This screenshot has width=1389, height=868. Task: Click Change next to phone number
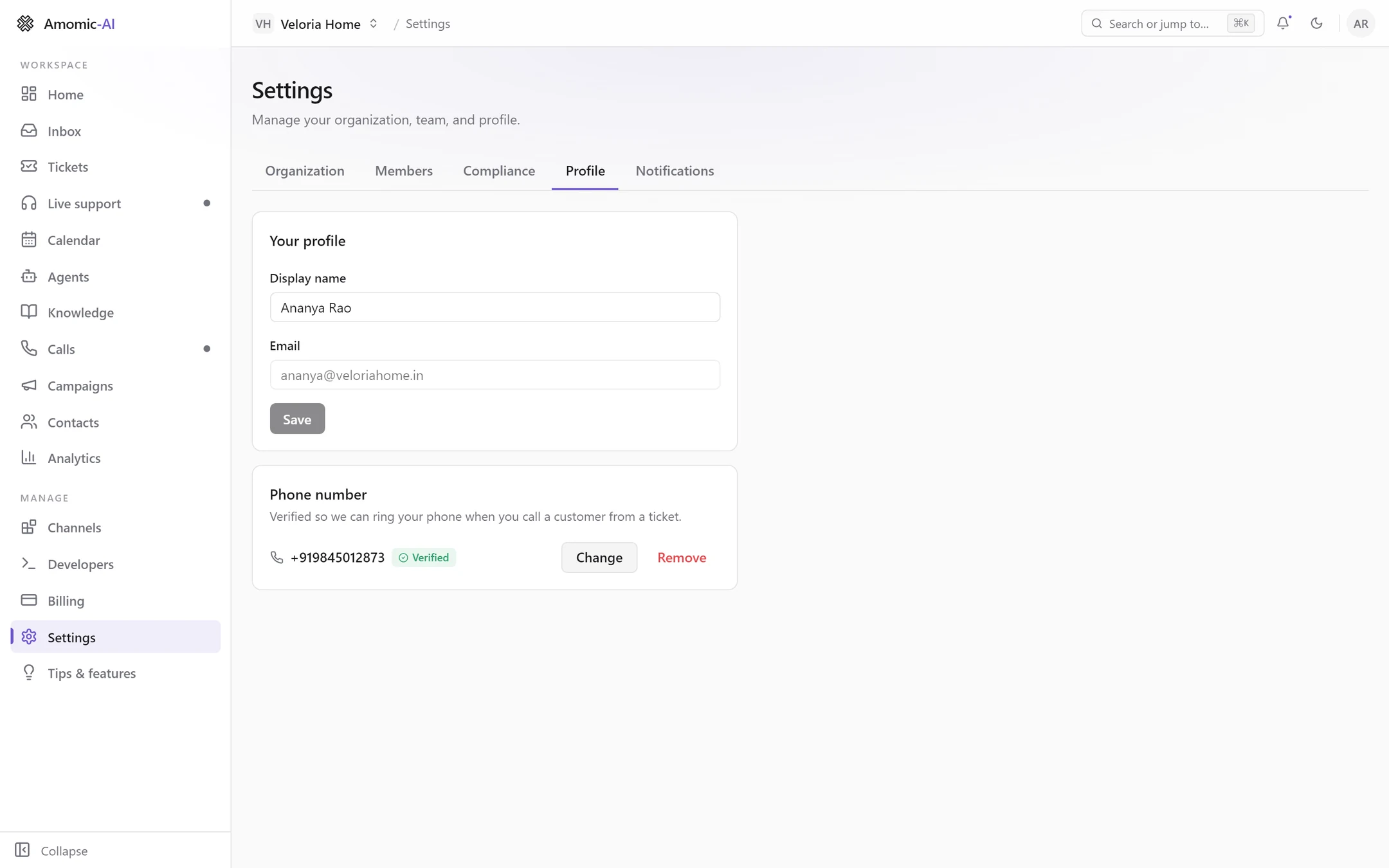point(599,557)
